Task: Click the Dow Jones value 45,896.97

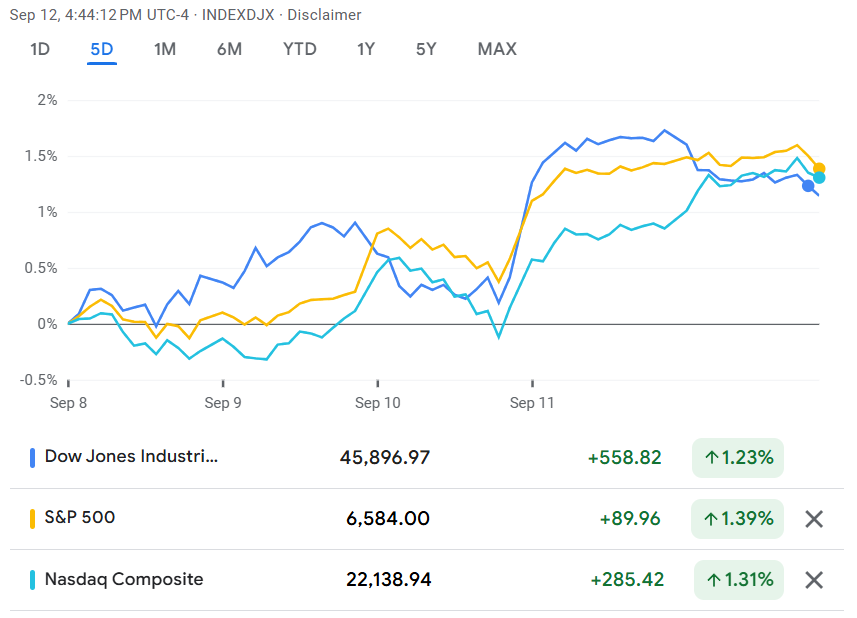Action: click(385, 457)
